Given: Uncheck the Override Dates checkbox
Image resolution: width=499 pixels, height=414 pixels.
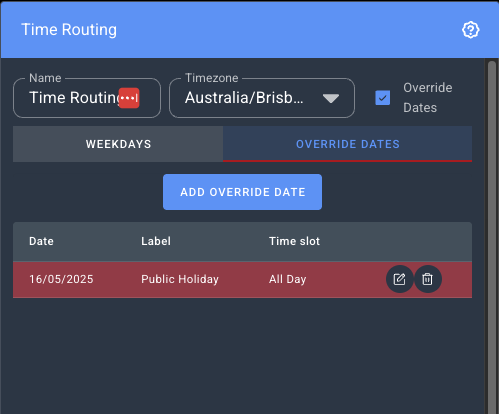Looking at the screenshot, I should 382,98.
